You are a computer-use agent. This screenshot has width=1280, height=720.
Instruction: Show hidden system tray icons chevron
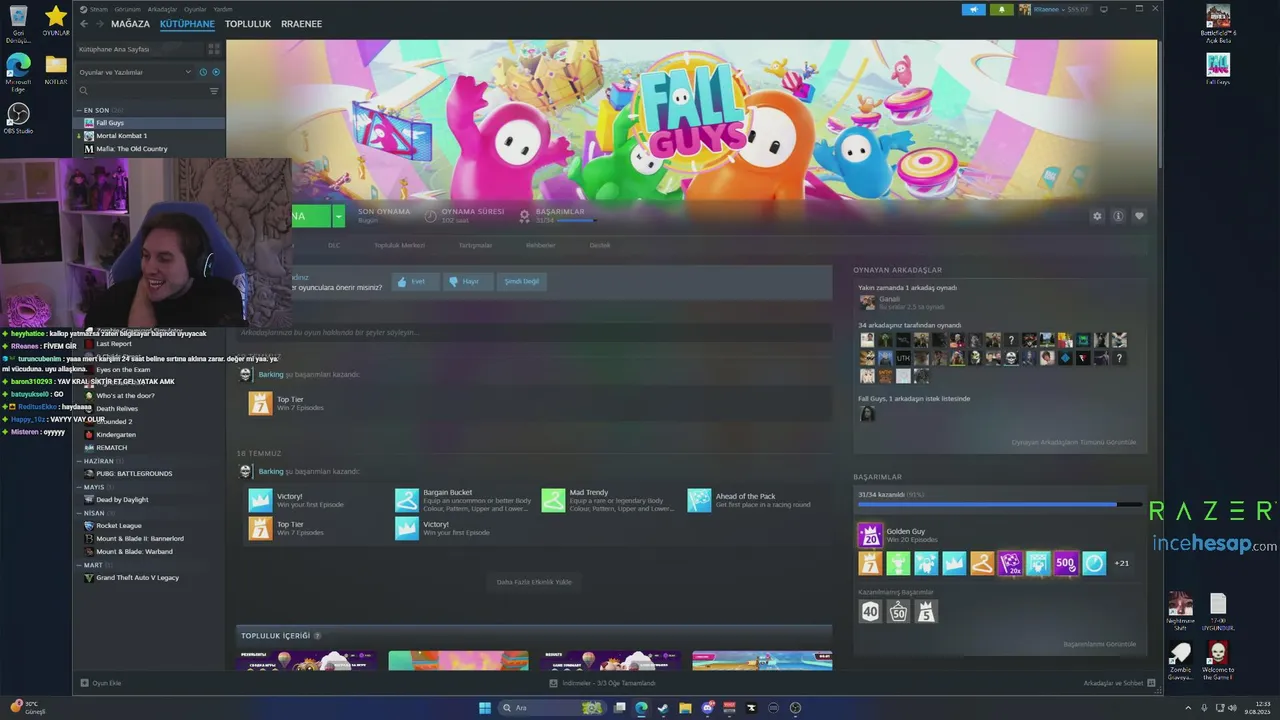1188,708
